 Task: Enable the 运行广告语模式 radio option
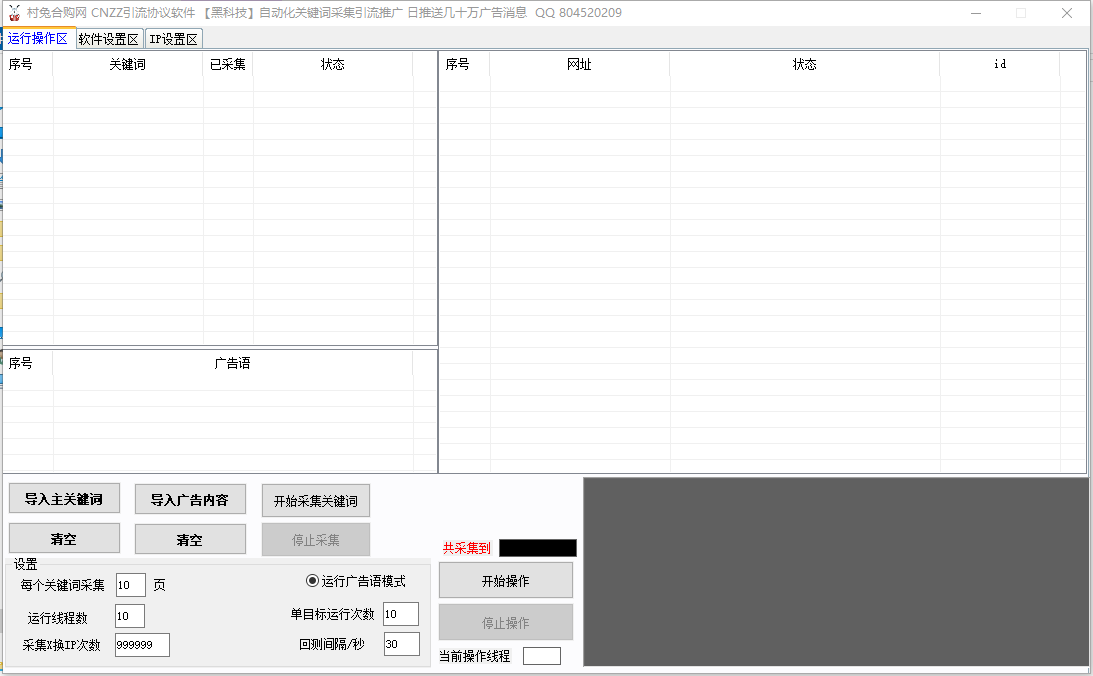click(x=312, y=581)
